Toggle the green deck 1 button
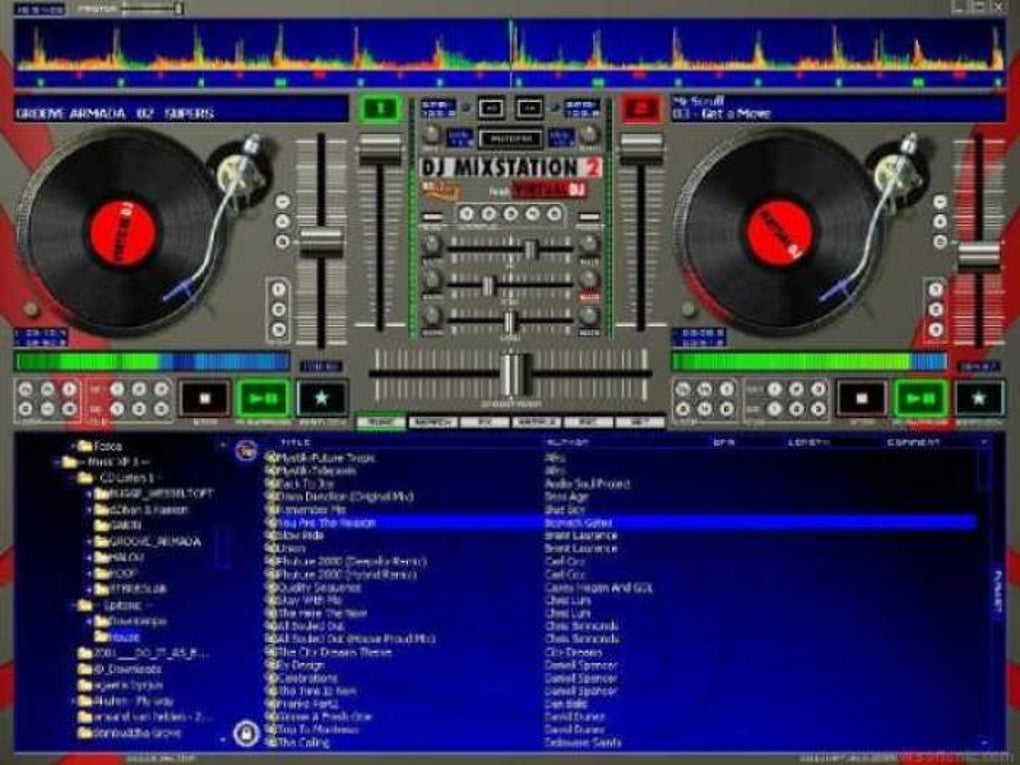Image resolution: width=1020 pixels, height=765 pixels. [x=380, y=109]
